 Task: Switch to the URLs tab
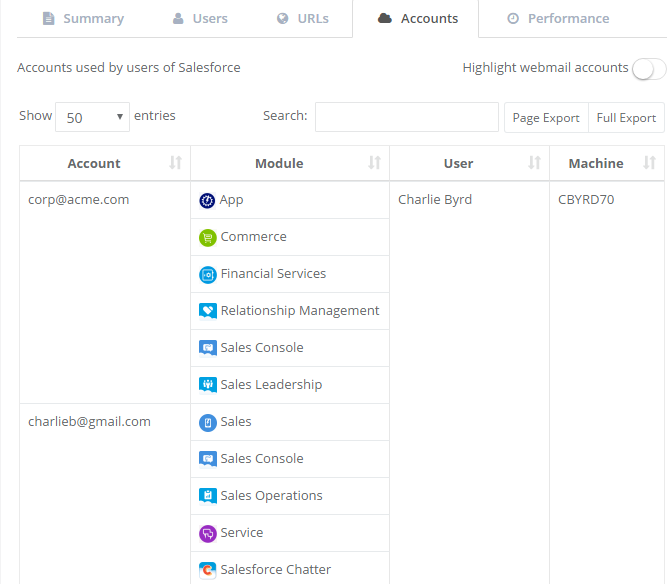303,19
